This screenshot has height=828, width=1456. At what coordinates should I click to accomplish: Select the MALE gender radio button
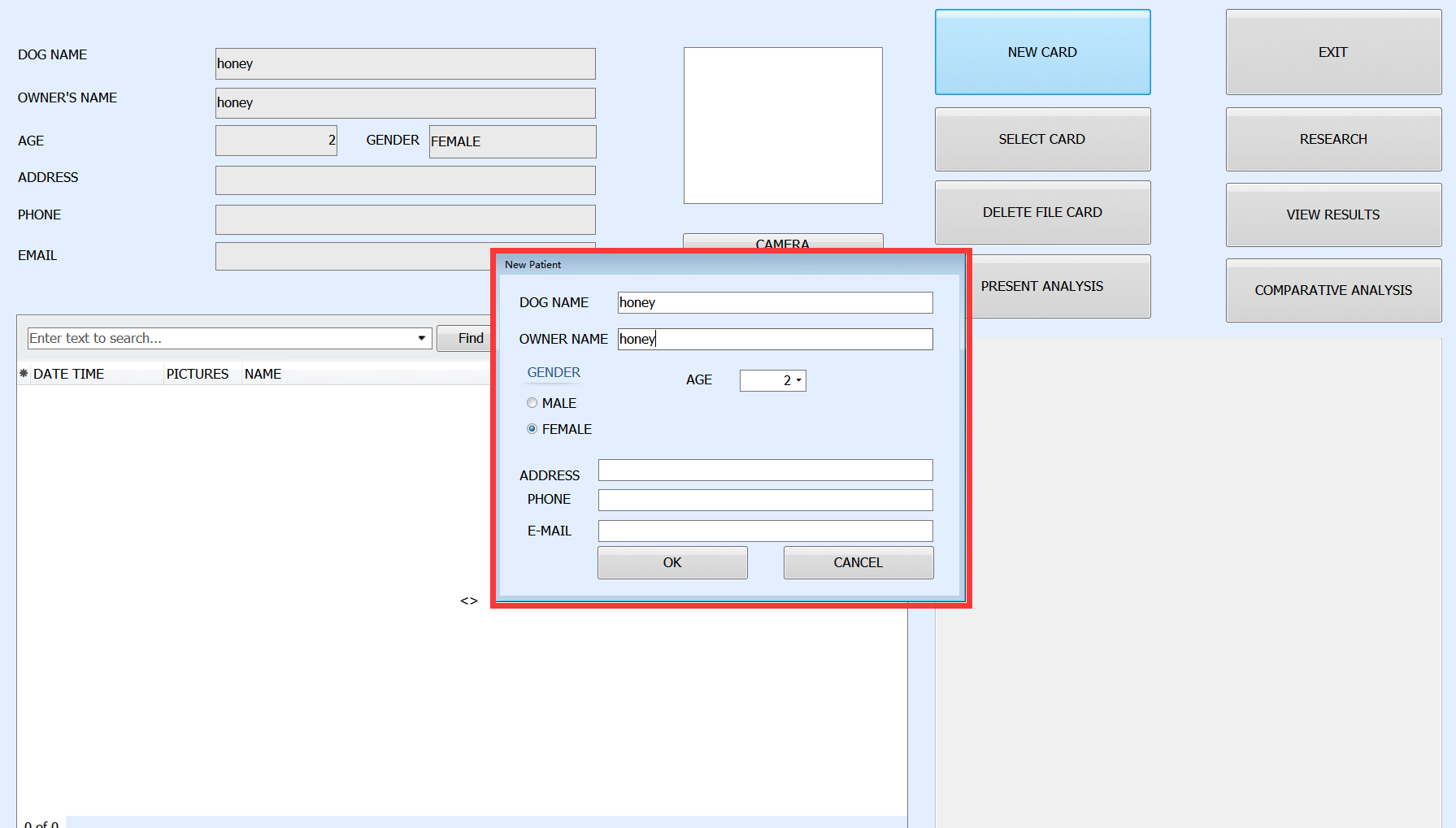pos(532,403)
